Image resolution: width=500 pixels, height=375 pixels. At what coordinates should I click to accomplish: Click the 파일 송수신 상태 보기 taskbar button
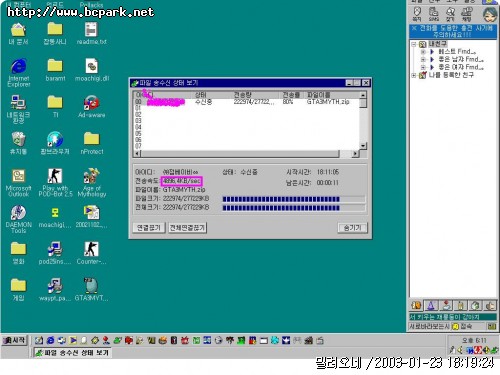click(72, 353)
